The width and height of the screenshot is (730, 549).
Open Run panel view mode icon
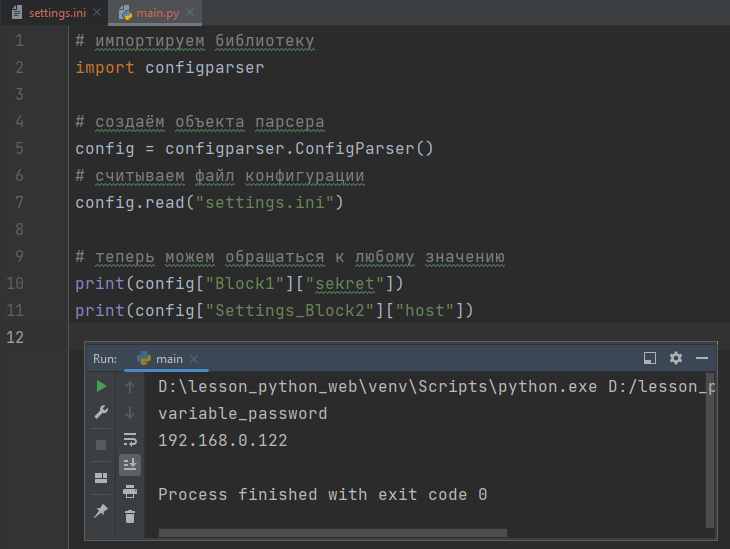[650, 358]
